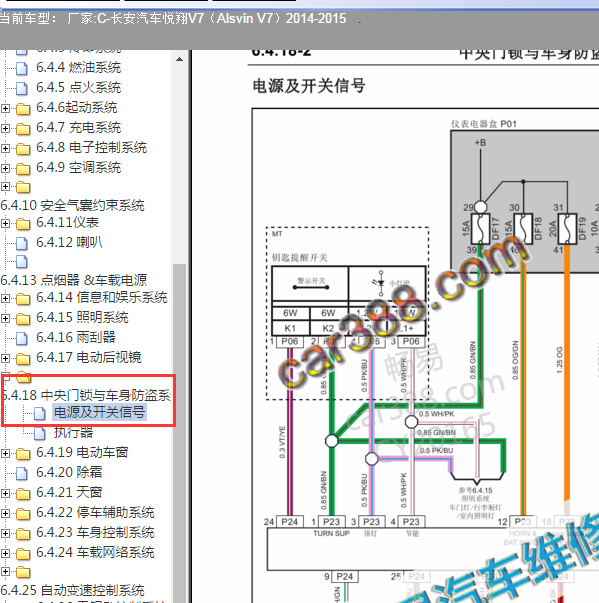Select the 6.4.16 雨刮器 document icon
599x603 pixels.
point(22,338)
